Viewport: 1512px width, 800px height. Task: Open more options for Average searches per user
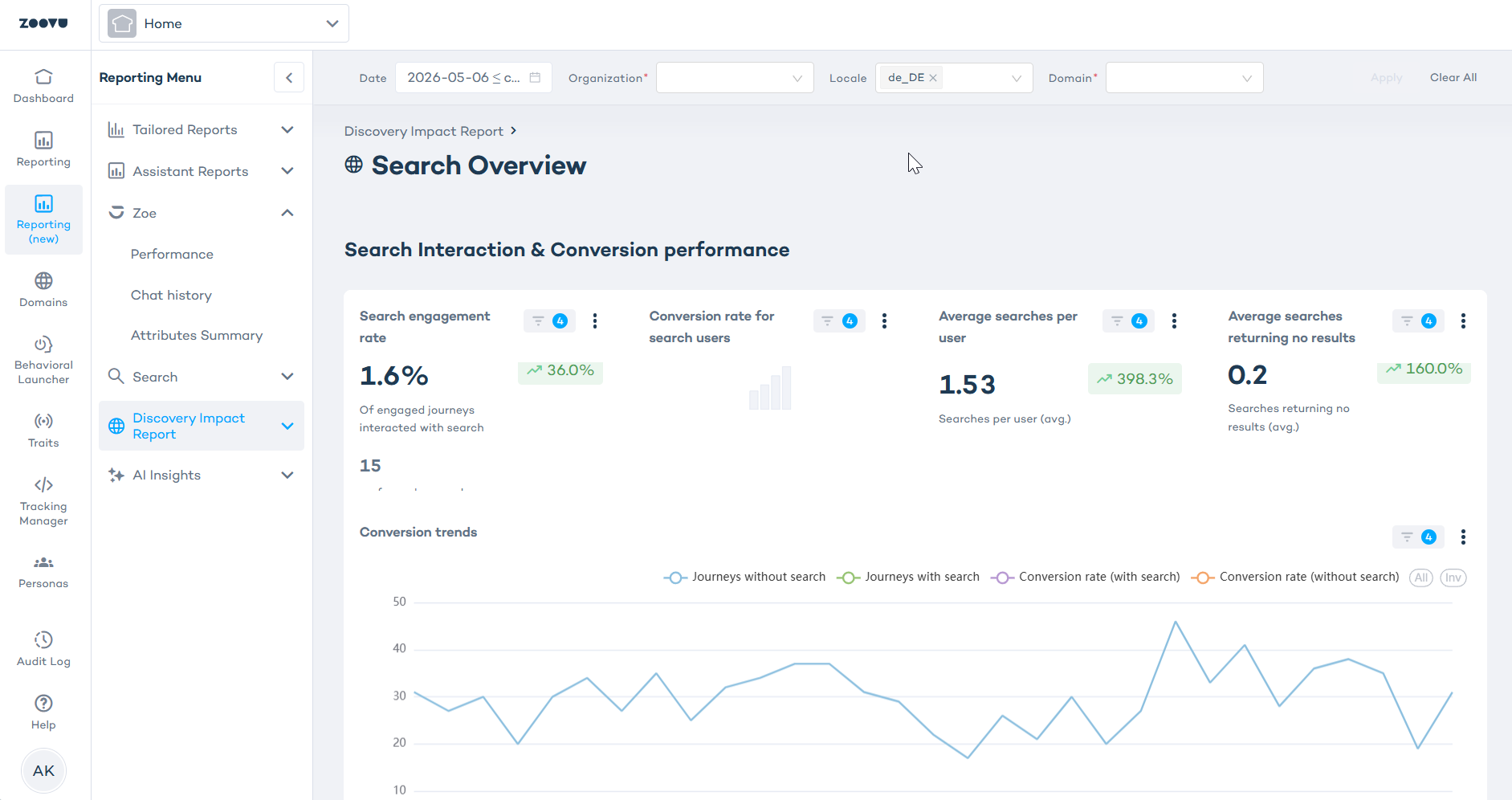click(1174, 321)
